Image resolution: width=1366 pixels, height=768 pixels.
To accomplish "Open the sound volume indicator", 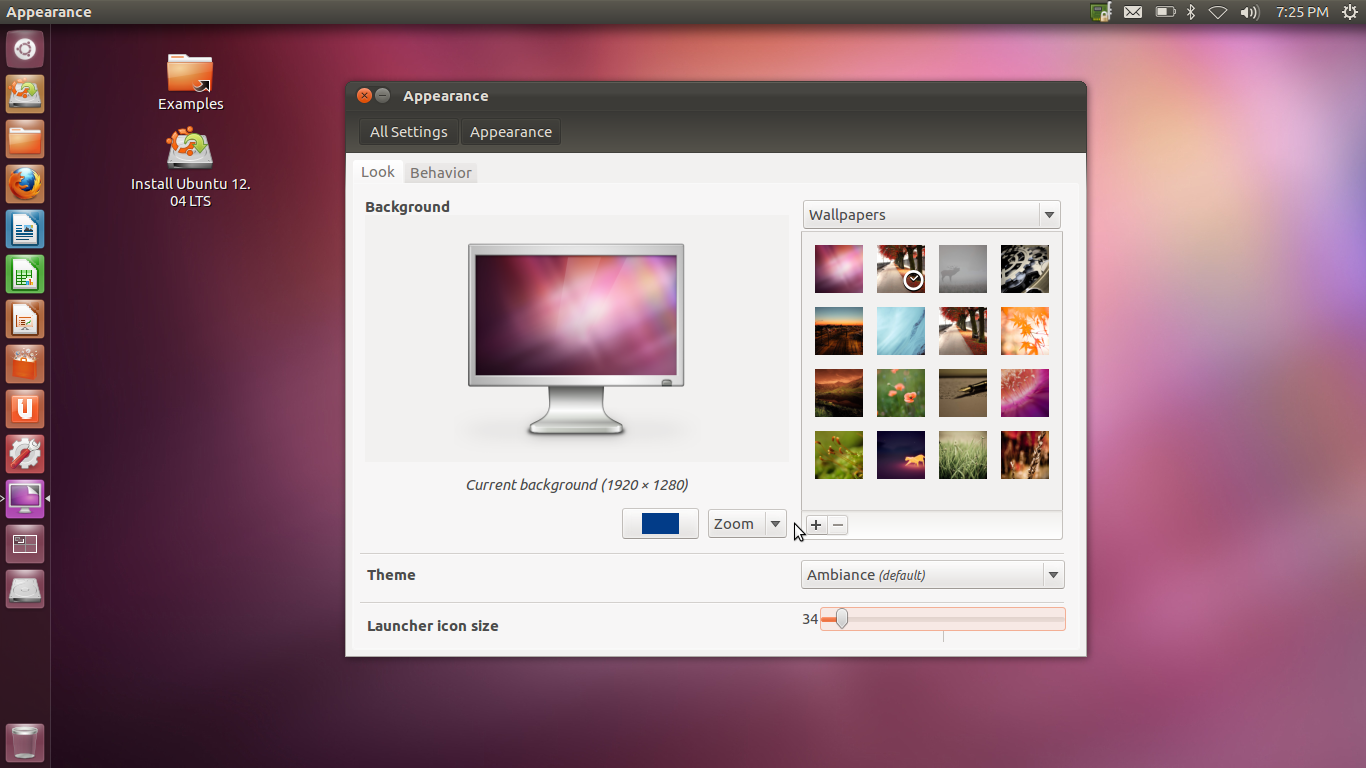I will pyautogui.click(x=1249, y=12).
